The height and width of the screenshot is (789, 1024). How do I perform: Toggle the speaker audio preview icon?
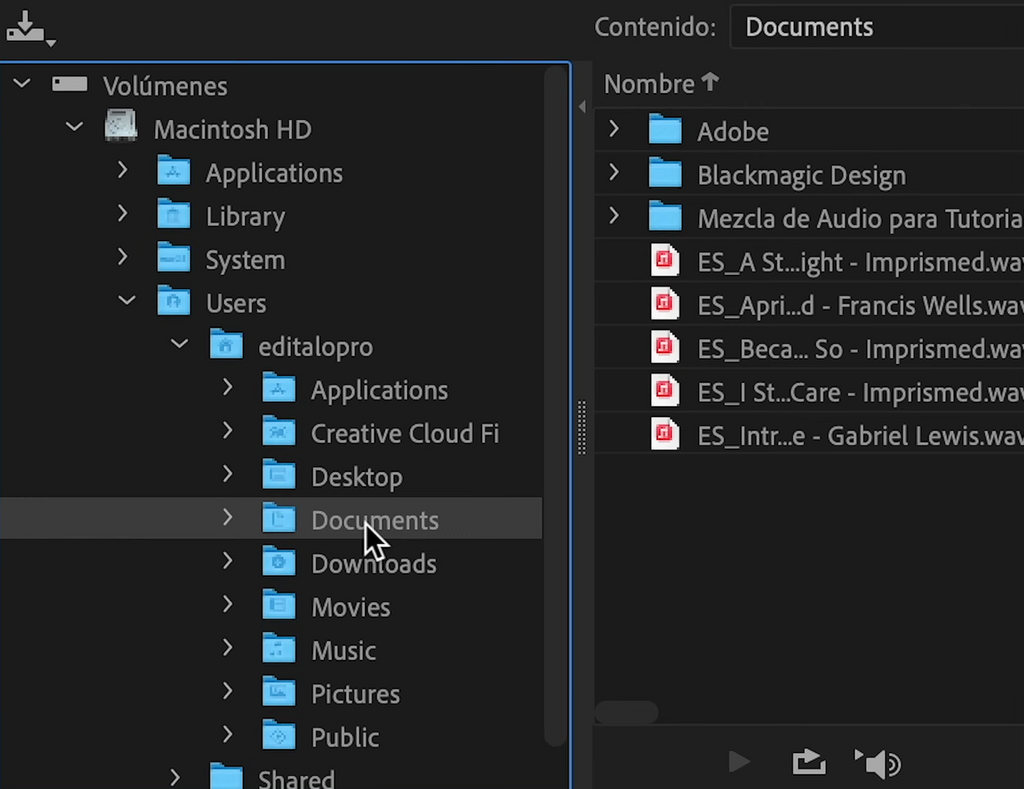(x=878, y=763)
